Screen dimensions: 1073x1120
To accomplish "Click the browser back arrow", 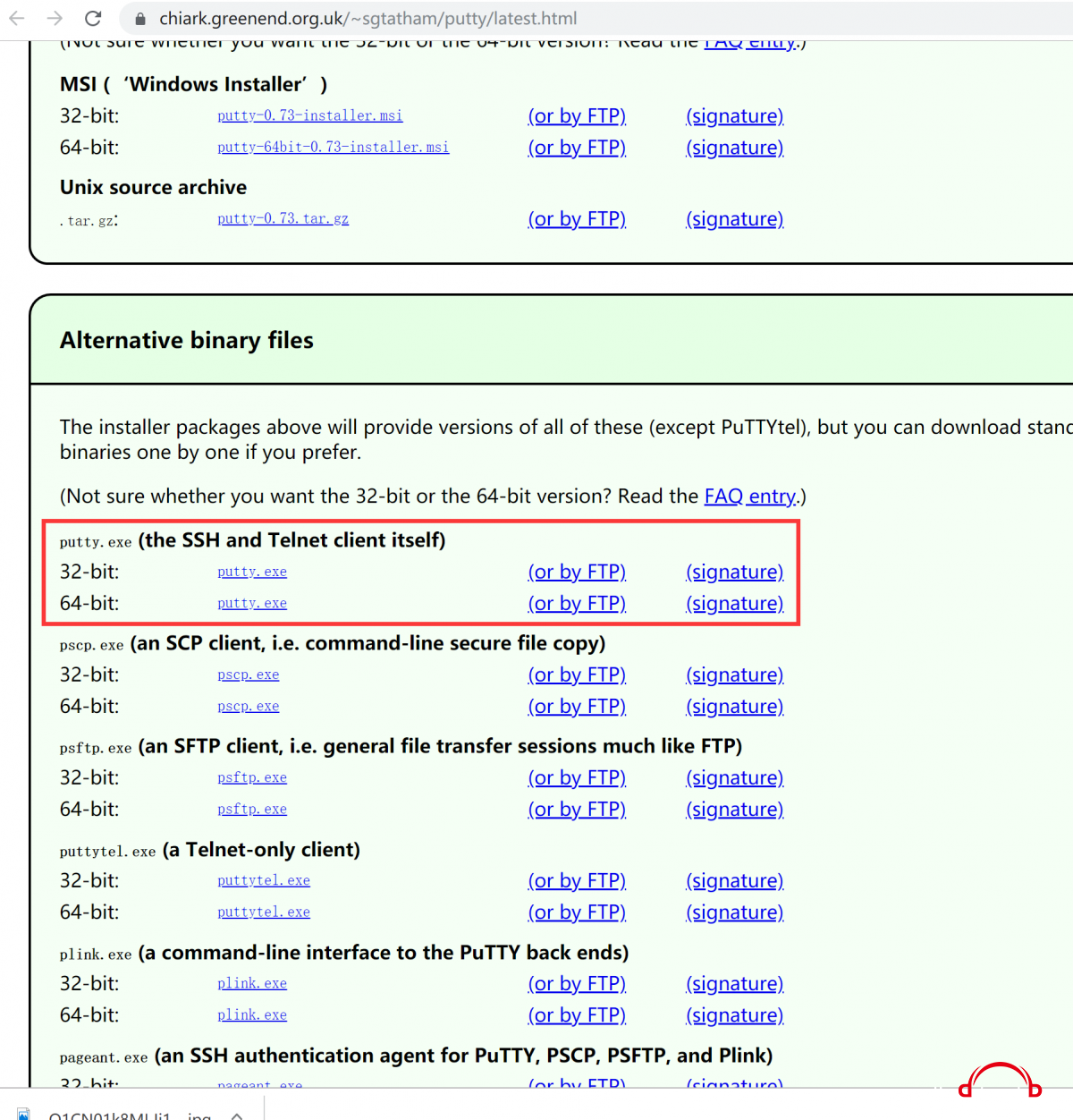I will coord(17,18).
